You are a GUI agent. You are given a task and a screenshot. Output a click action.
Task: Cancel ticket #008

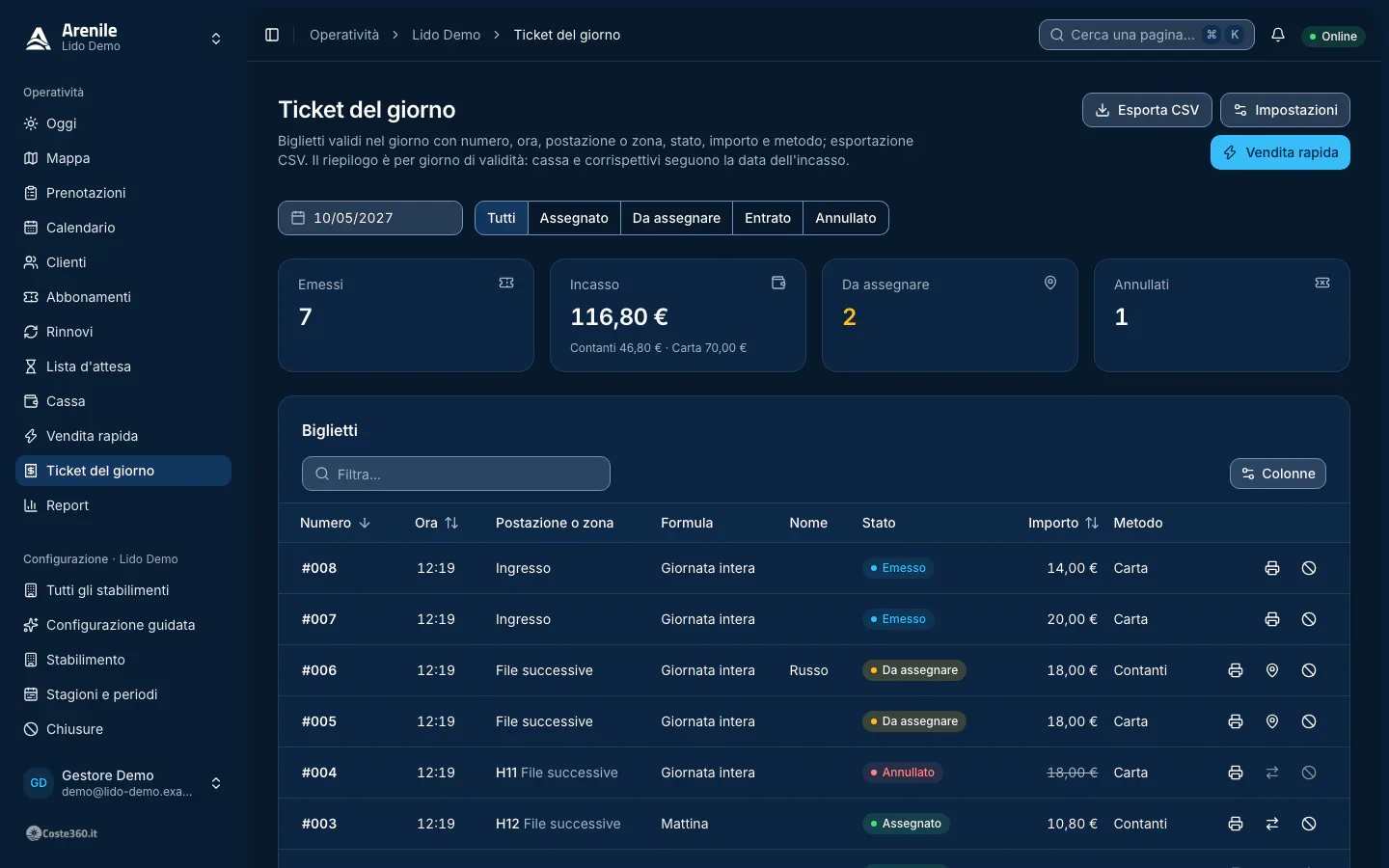[x=1309, y=568]
